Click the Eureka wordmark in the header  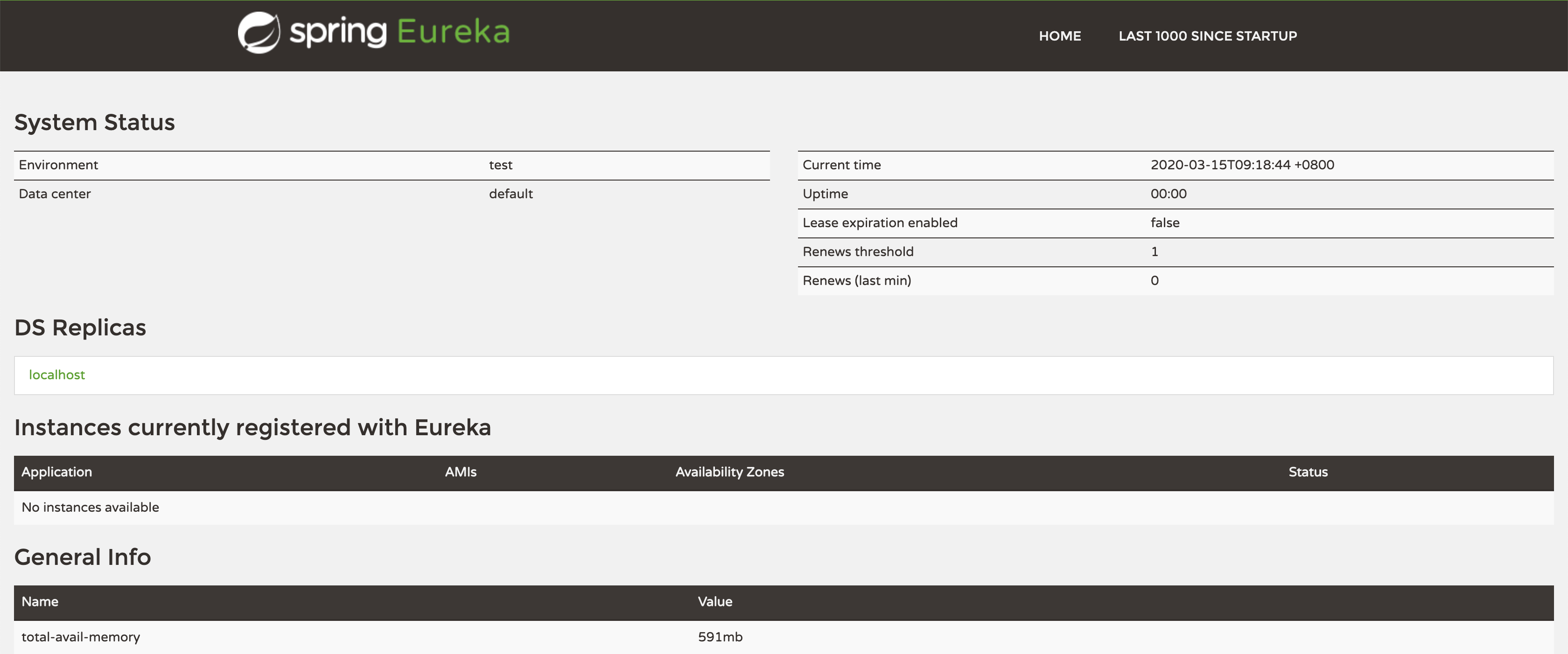(x=454, y=32)
